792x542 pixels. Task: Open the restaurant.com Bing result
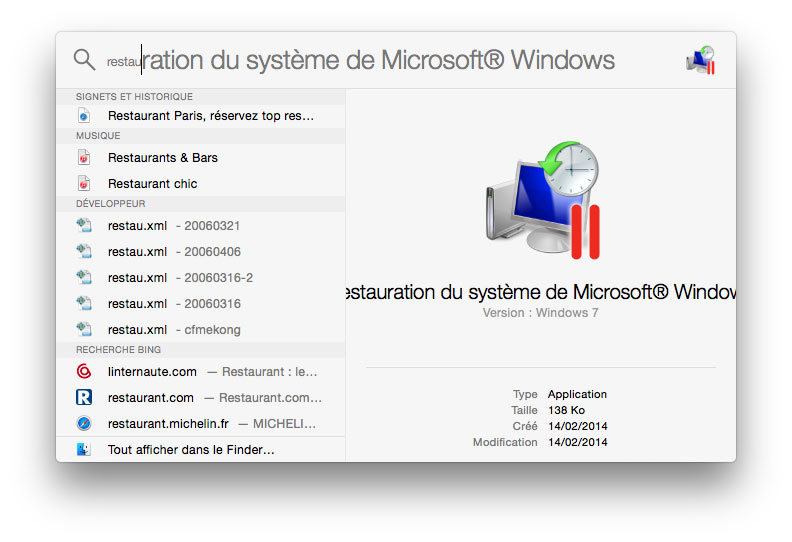(x=201, y=398)
